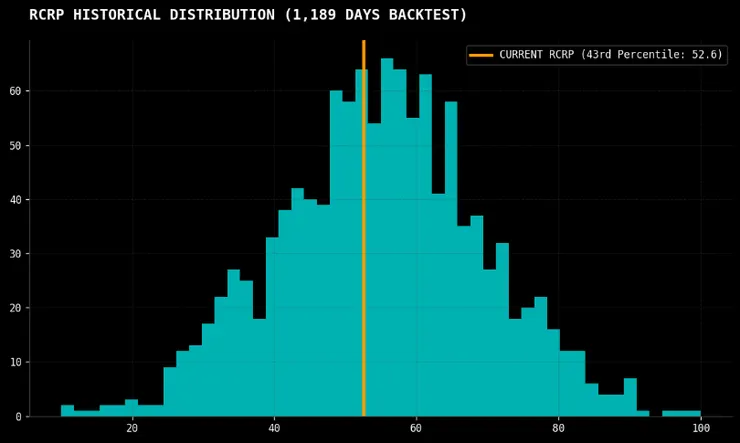The image size is (740, 443).
Task: Click the orange line sample in the legend
Action: pos(481,55)
